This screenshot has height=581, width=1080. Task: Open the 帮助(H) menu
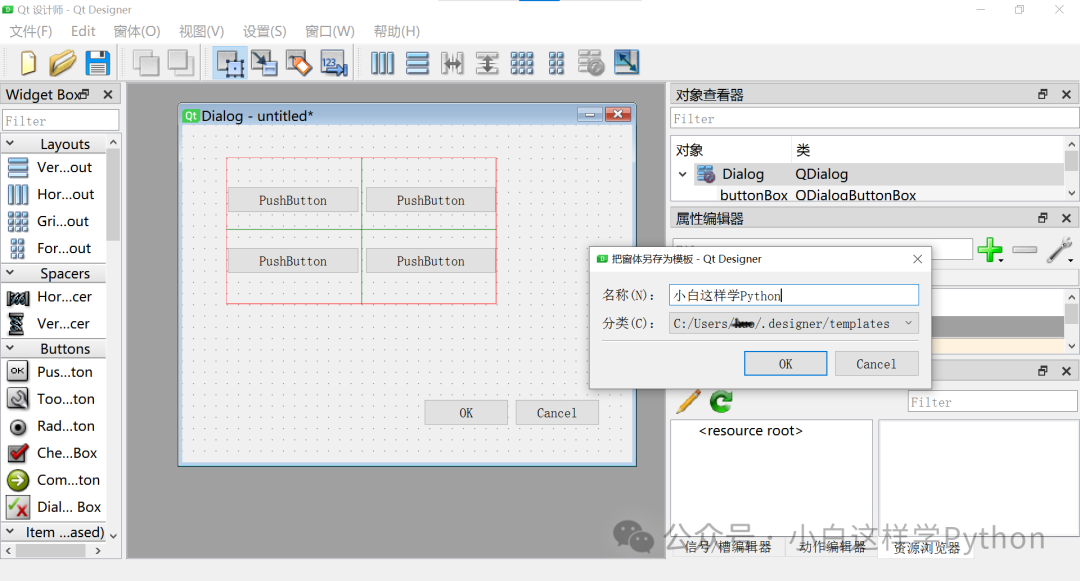[397, 31]
